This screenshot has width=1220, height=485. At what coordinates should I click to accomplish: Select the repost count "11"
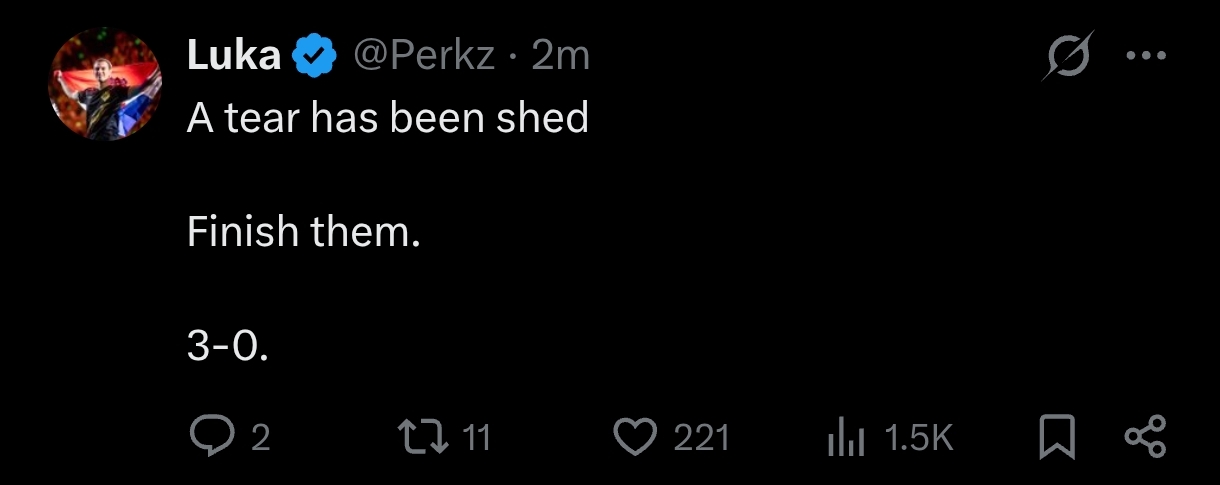[x=477, y=438]
